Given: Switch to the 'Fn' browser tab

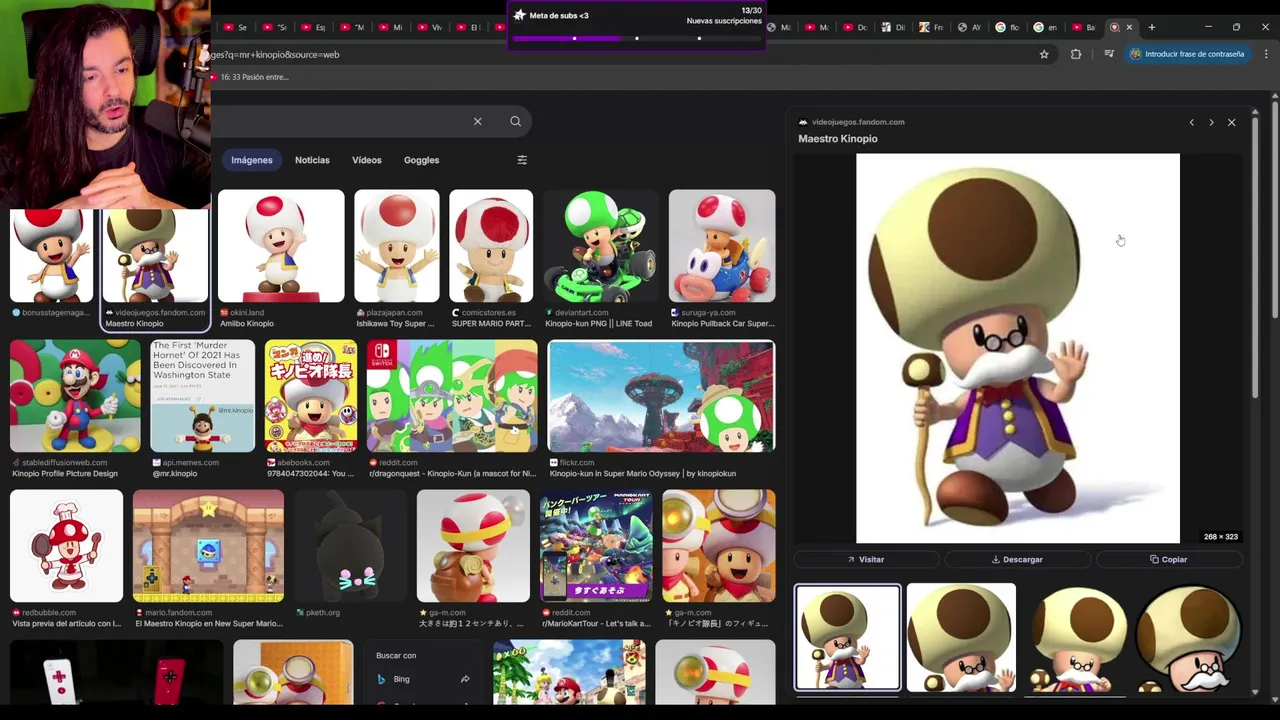Looking at the screenshot, I should pos(932,27).
